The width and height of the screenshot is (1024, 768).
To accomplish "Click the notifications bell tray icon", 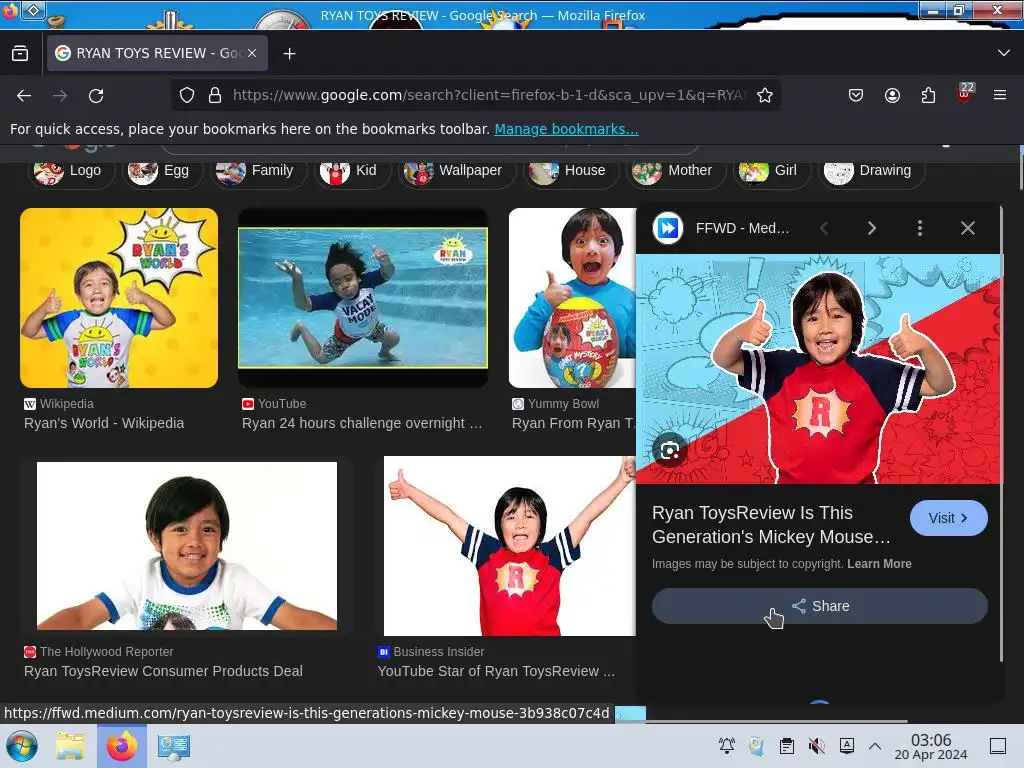I will tap(727, 745).
